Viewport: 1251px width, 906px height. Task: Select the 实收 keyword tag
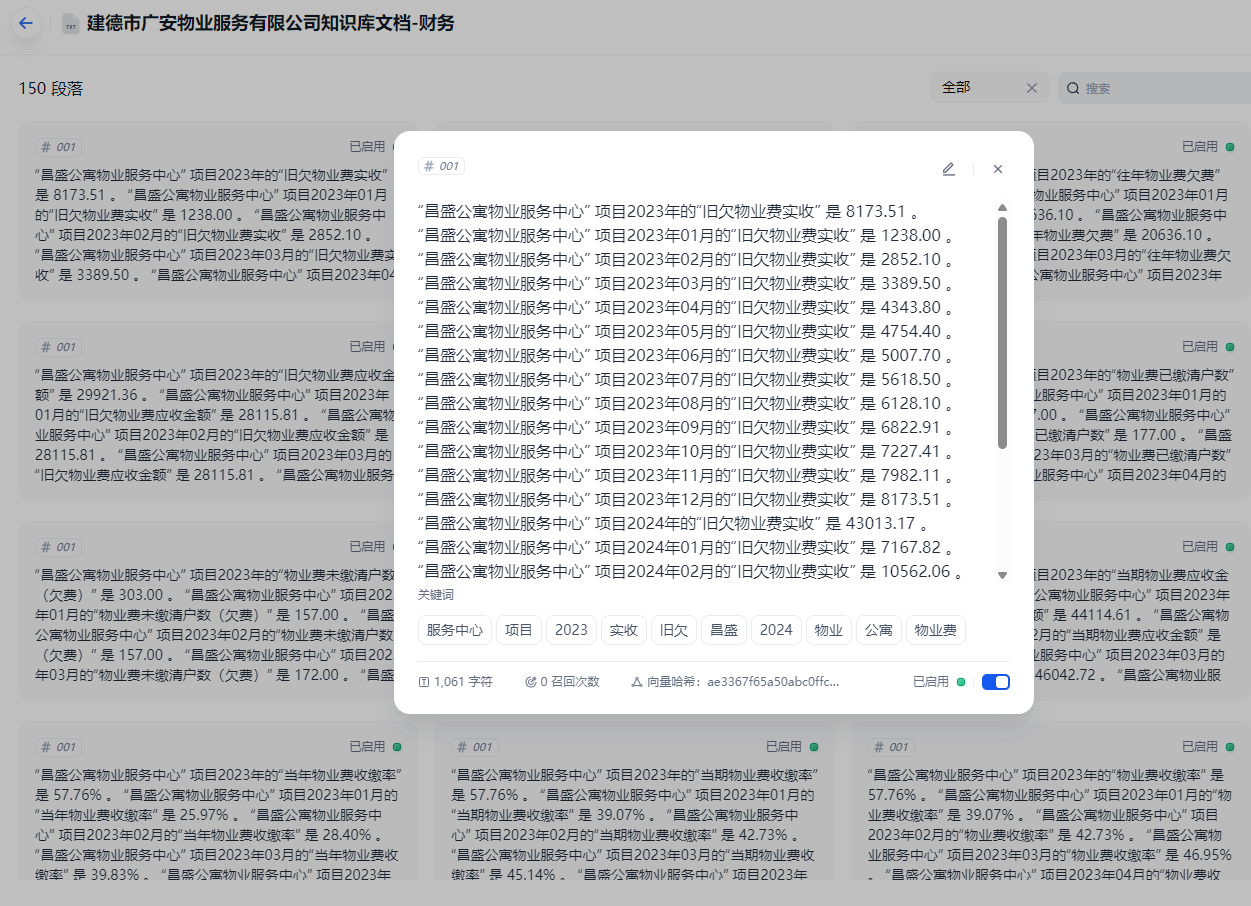tap(624, 630)
